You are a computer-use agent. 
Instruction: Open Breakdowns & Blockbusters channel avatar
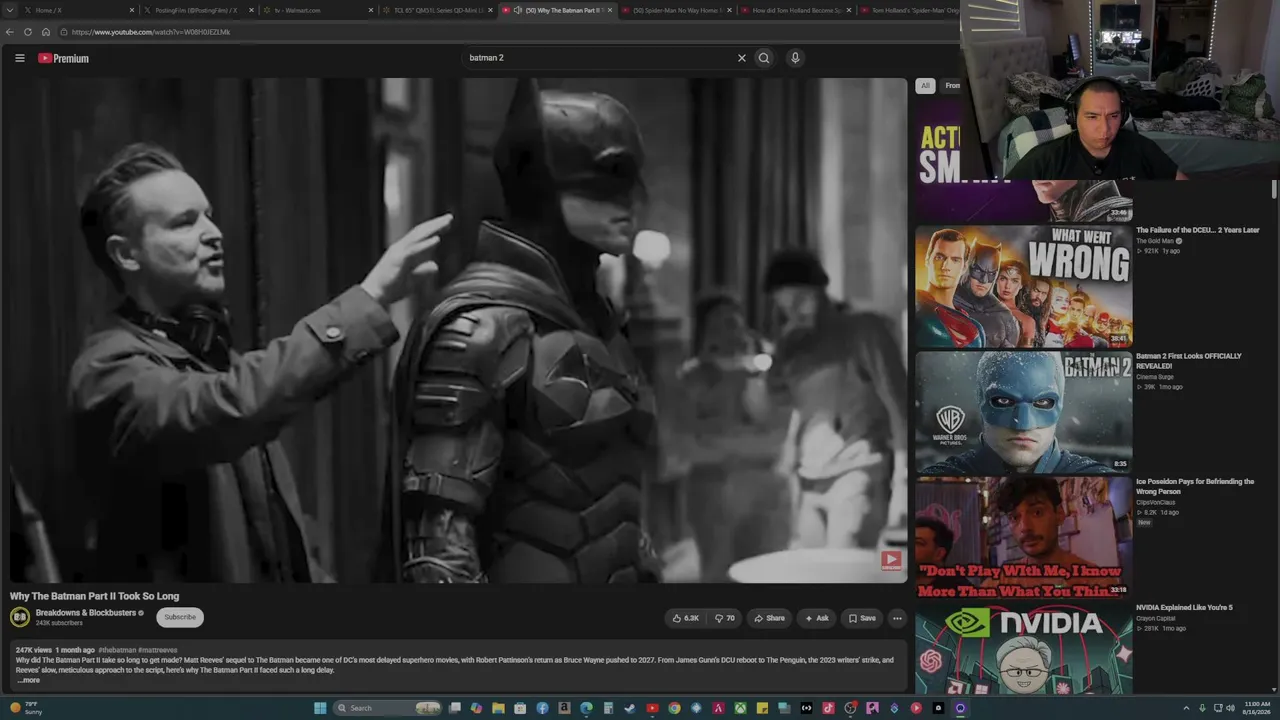coord(20,617)
